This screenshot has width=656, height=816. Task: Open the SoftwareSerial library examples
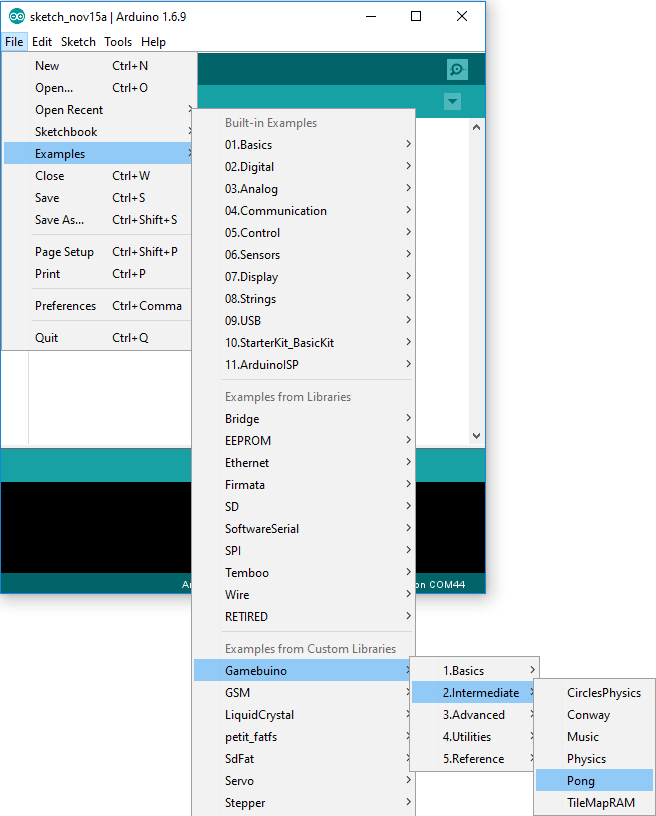(x=304, y=529)
